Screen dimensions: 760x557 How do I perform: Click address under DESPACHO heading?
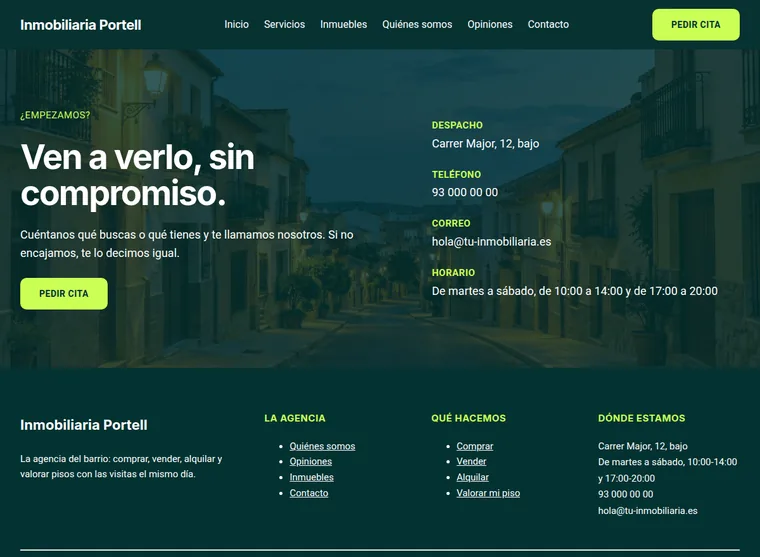point(486,143)
